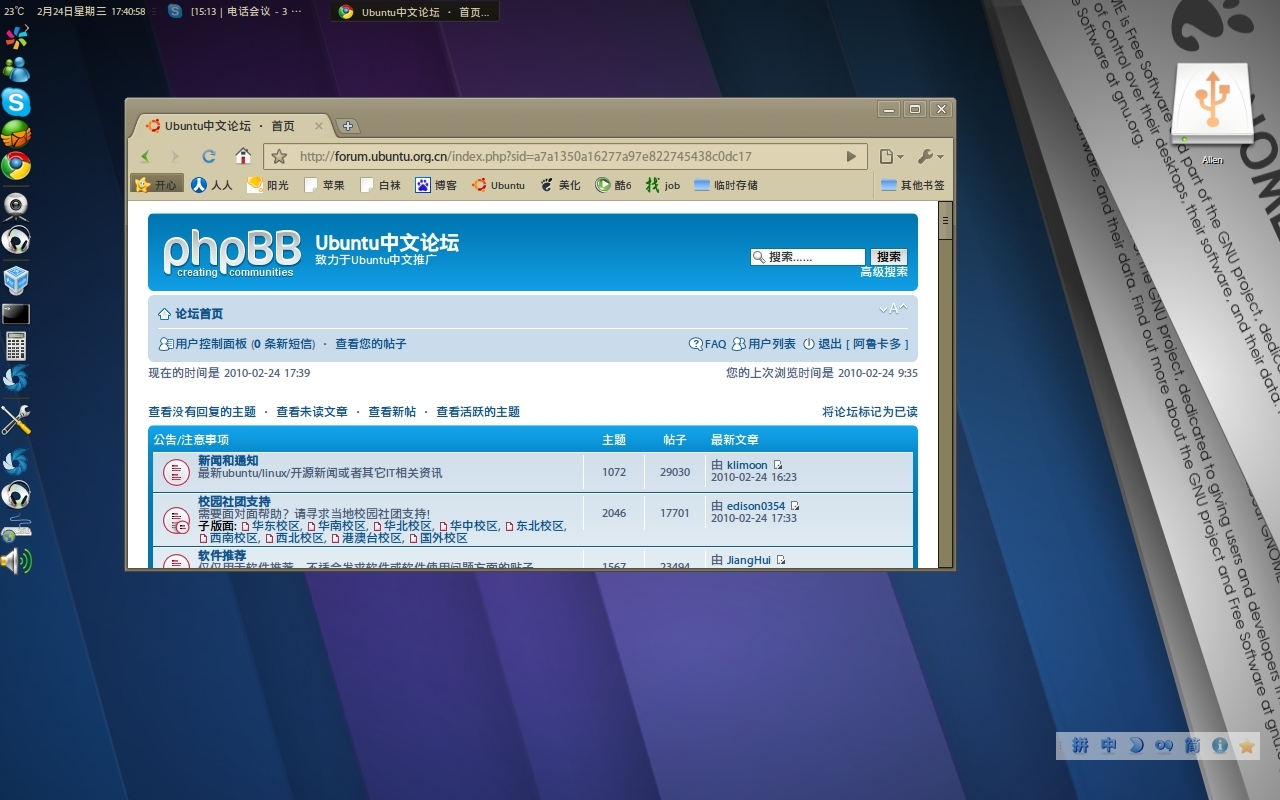
Task: Open the 阳光 bookmark
Action: pyautogui.click(x=267, y=185)
